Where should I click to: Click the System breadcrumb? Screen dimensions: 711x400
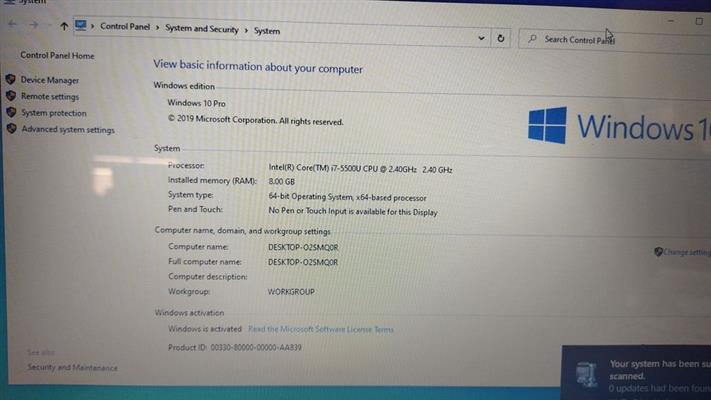[267, 31]
